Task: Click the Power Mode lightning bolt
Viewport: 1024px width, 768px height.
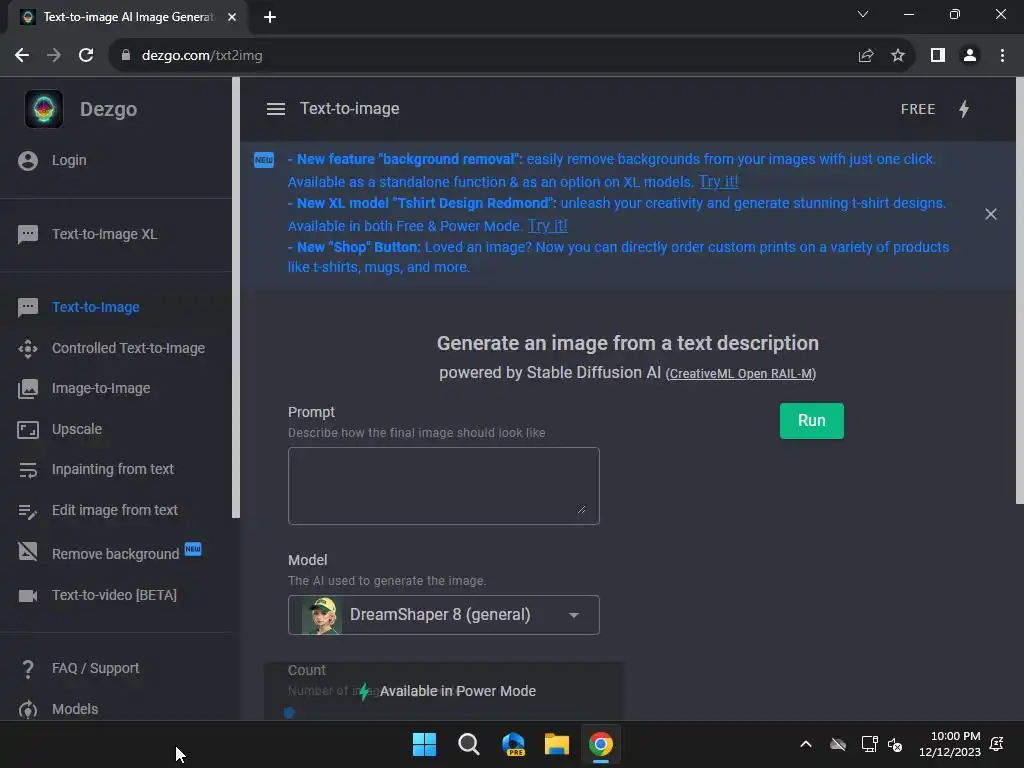Action: pos(964,109)
